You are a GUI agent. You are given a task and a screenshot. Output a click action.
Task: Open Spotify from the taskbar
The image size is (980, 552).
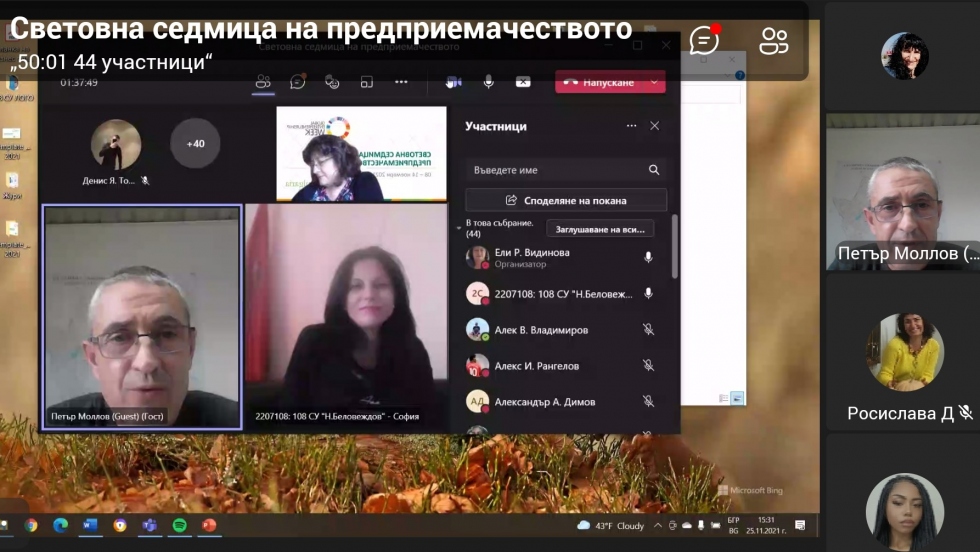click(x=179, y=526)
